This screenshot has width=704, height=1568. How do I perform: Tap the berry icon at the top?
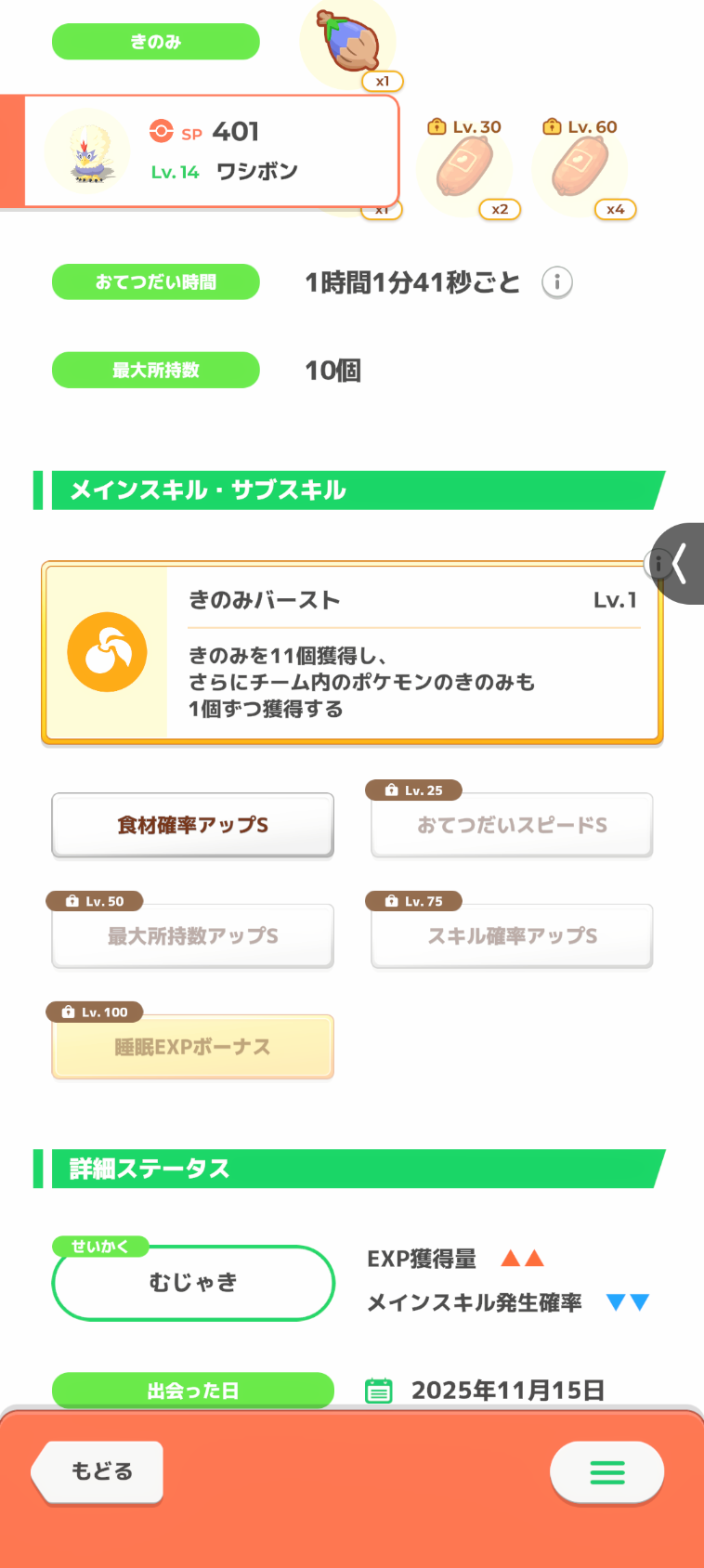click(348, 42)
